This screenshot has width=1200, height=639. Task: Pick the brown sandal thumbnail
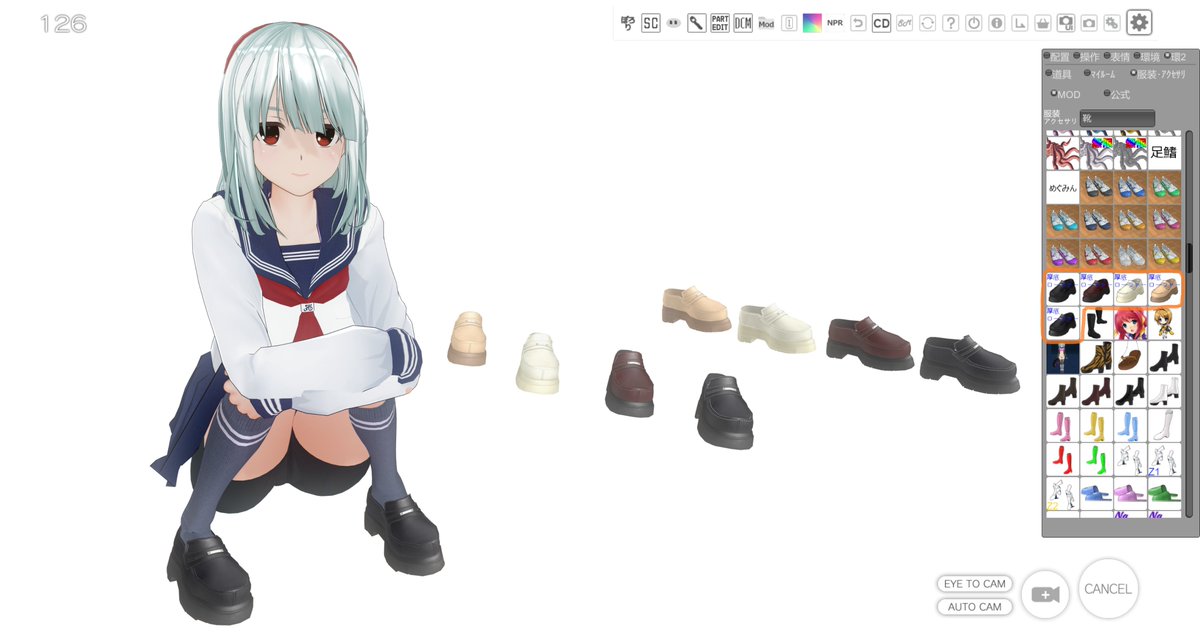[1130, 357]
